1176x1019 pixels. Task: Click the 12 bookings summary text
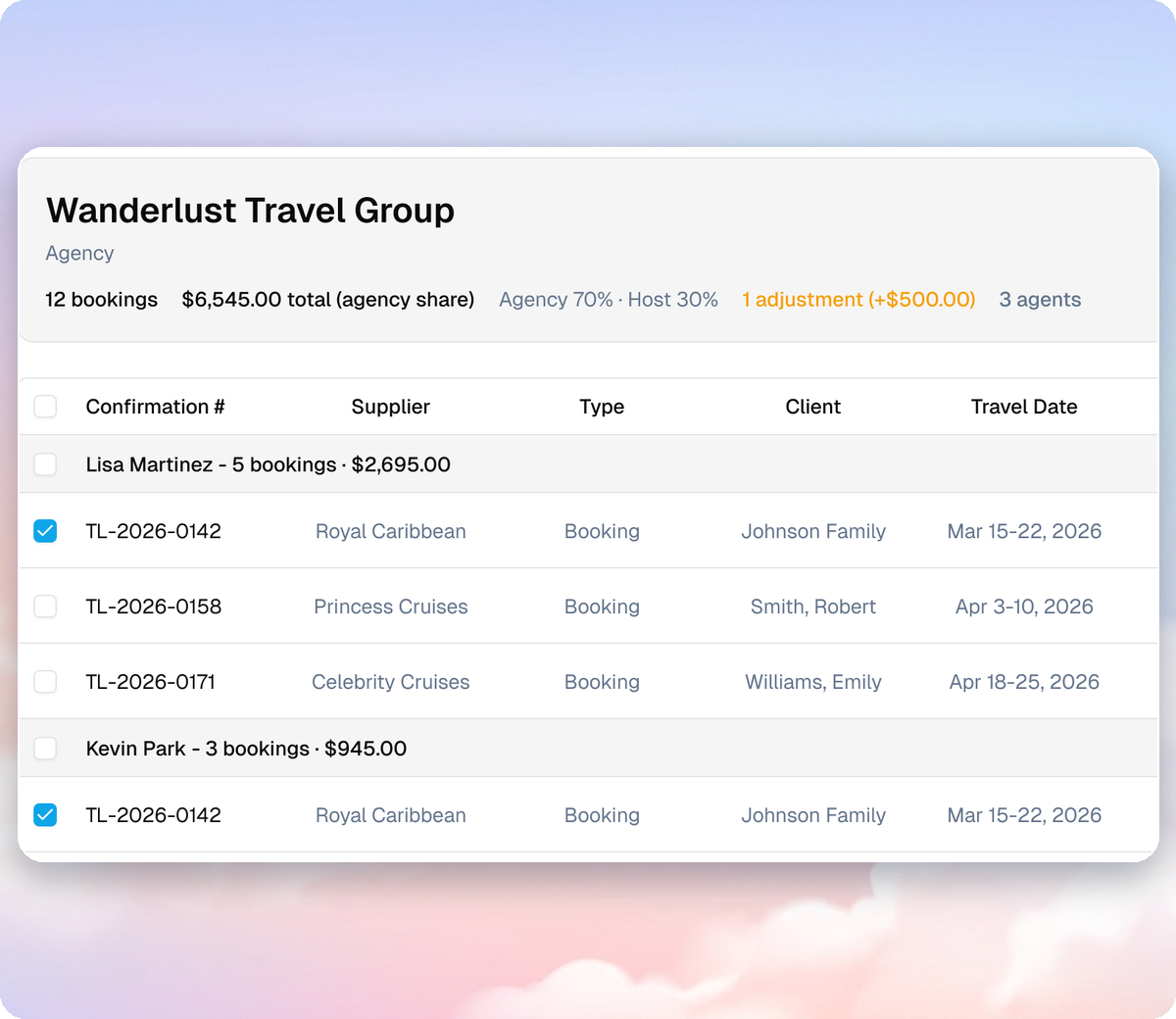click(101, 300)
